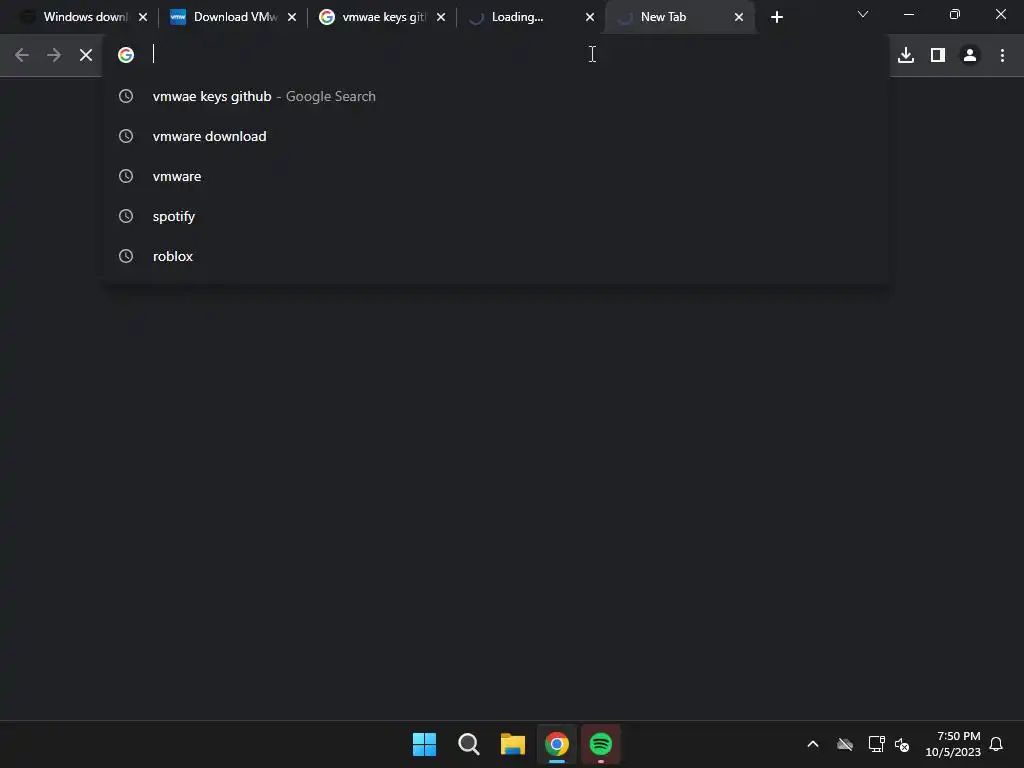Open the network status tray icon
Screen dimensions: 1024x768
[x=876, y=744]
